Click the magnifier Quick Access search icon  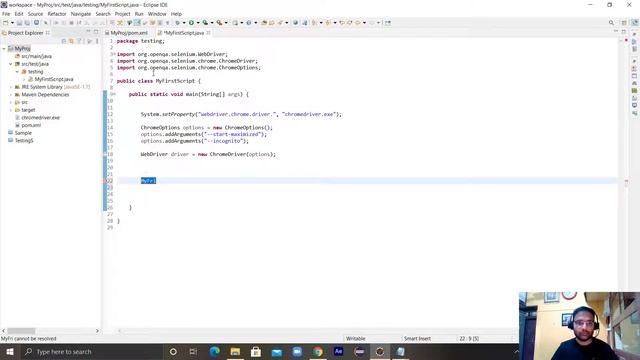coord(611,23)
